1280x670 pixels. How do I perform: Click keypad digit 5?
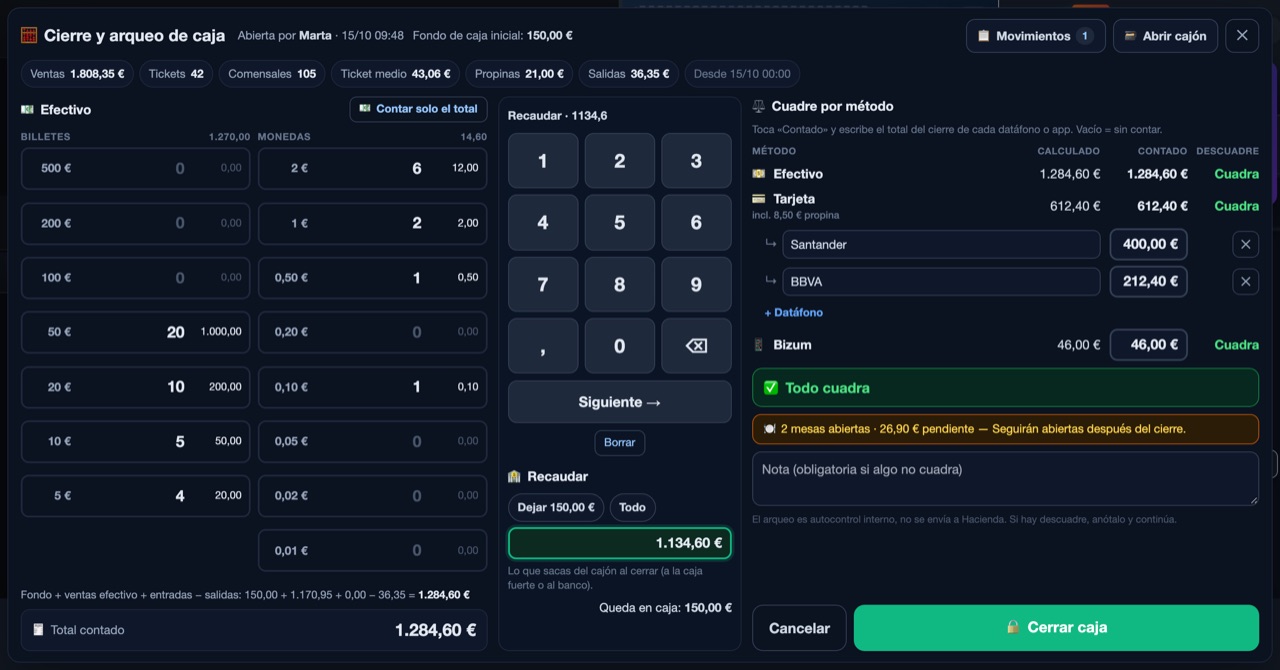pyautogui.click(x=620, y=223)
